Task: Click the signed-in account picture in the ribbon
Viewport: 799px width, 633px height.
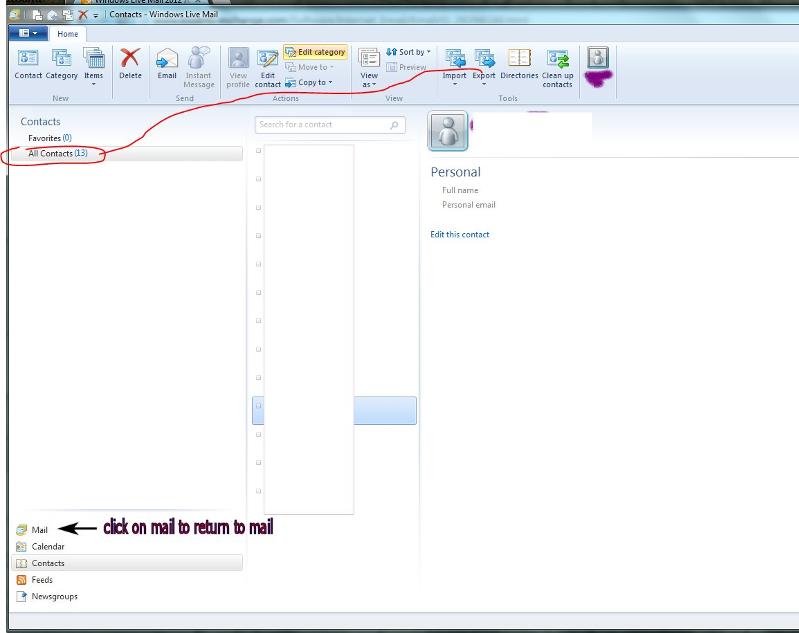Action: pyautogui.click(x=598, y=57)
